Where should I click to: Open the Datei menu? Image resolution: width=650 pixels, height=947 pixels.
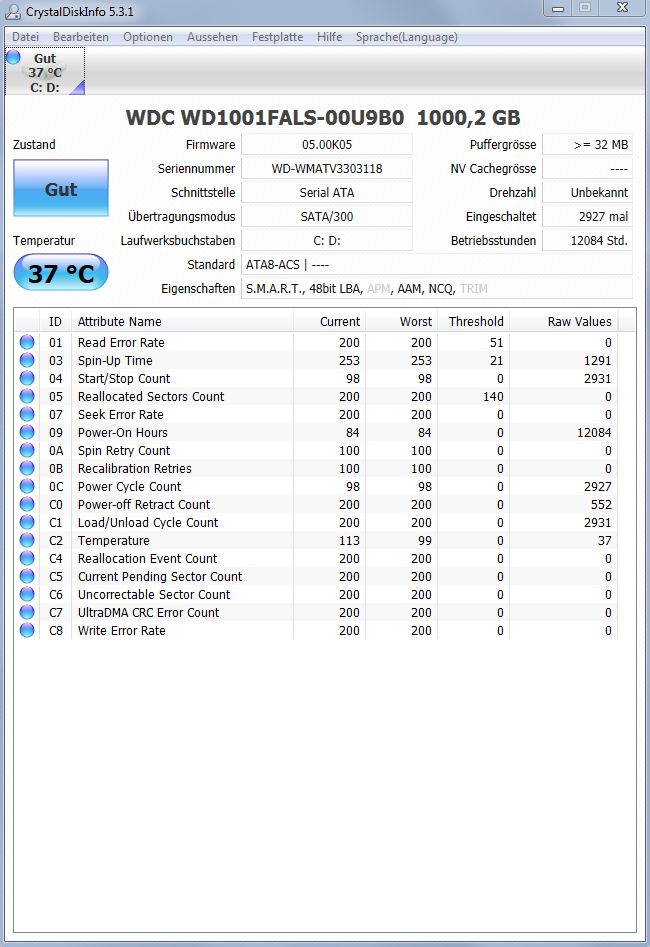tap(25, 37)
